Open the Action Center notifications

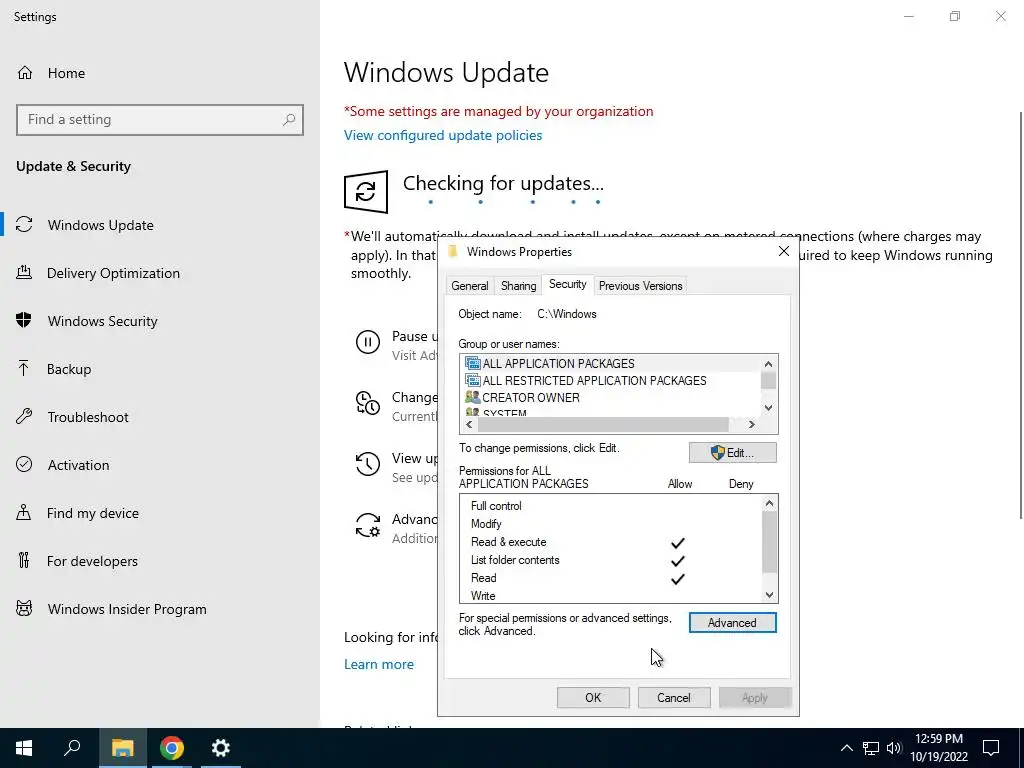click(991, 748)
